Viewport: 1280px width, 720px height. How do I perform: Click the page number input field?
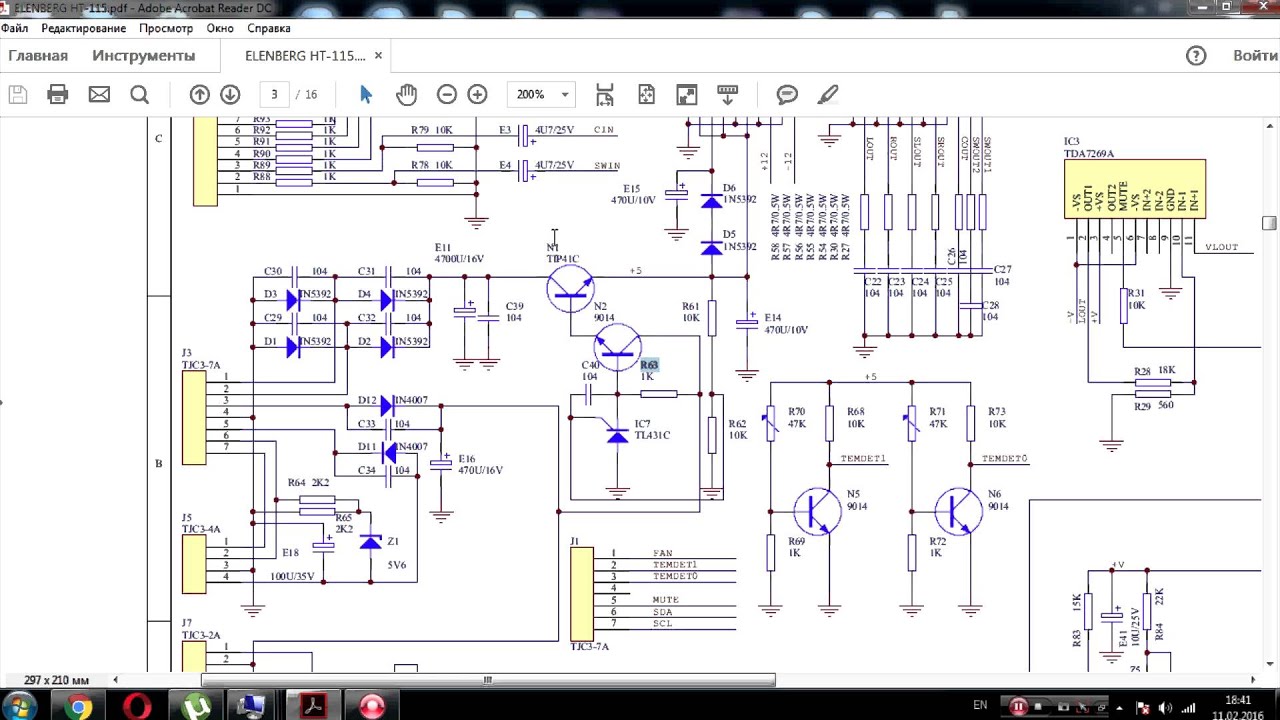pos(274,95)
